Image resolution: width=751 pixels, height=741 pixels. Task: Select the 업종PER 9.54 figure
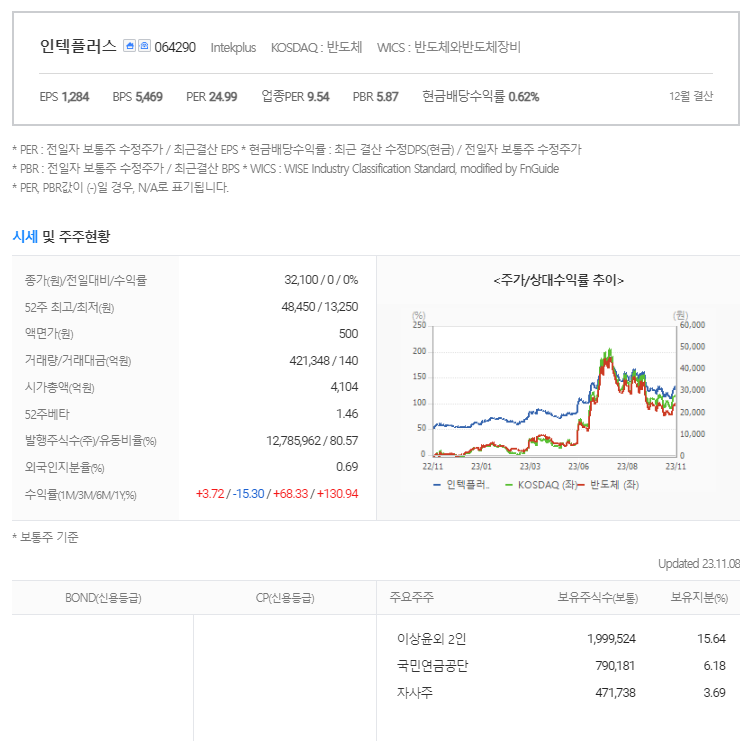tap(295, 97)
